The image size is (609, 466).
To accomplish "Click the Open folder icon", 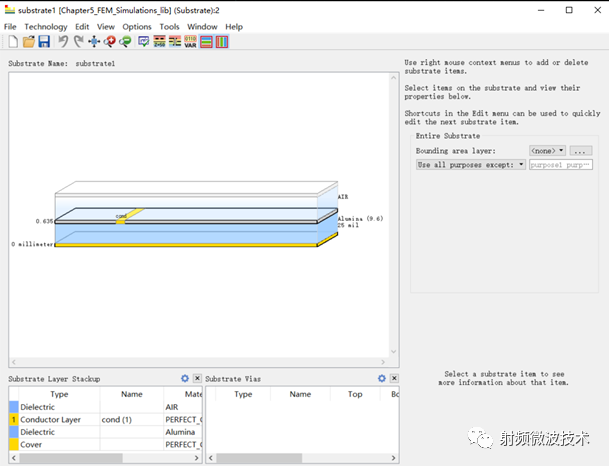I will [29, 42].
